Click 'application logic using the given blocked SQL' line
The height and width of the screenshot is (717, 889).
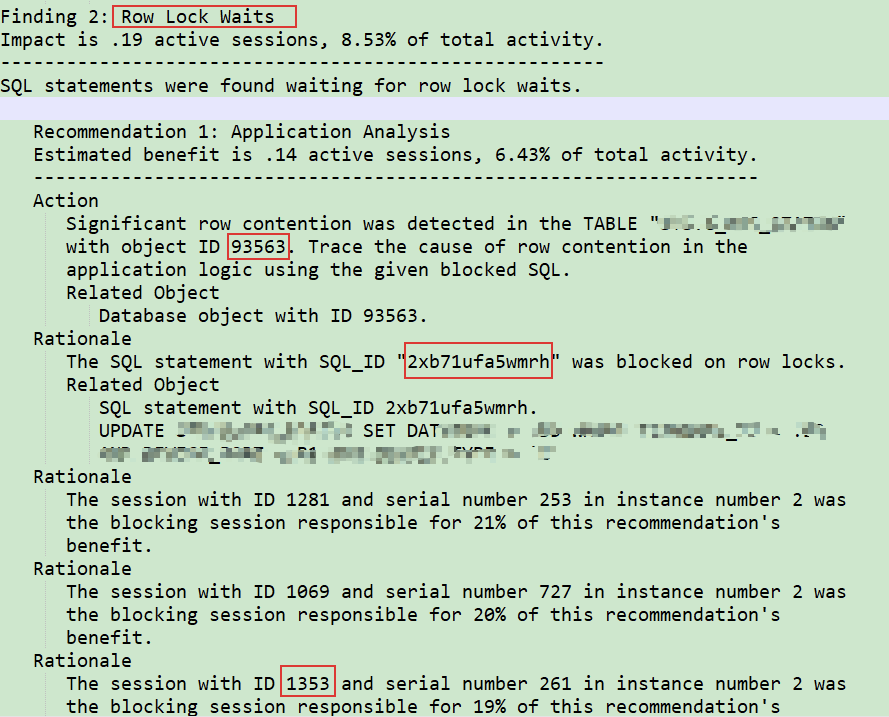(x=318, y=270)
